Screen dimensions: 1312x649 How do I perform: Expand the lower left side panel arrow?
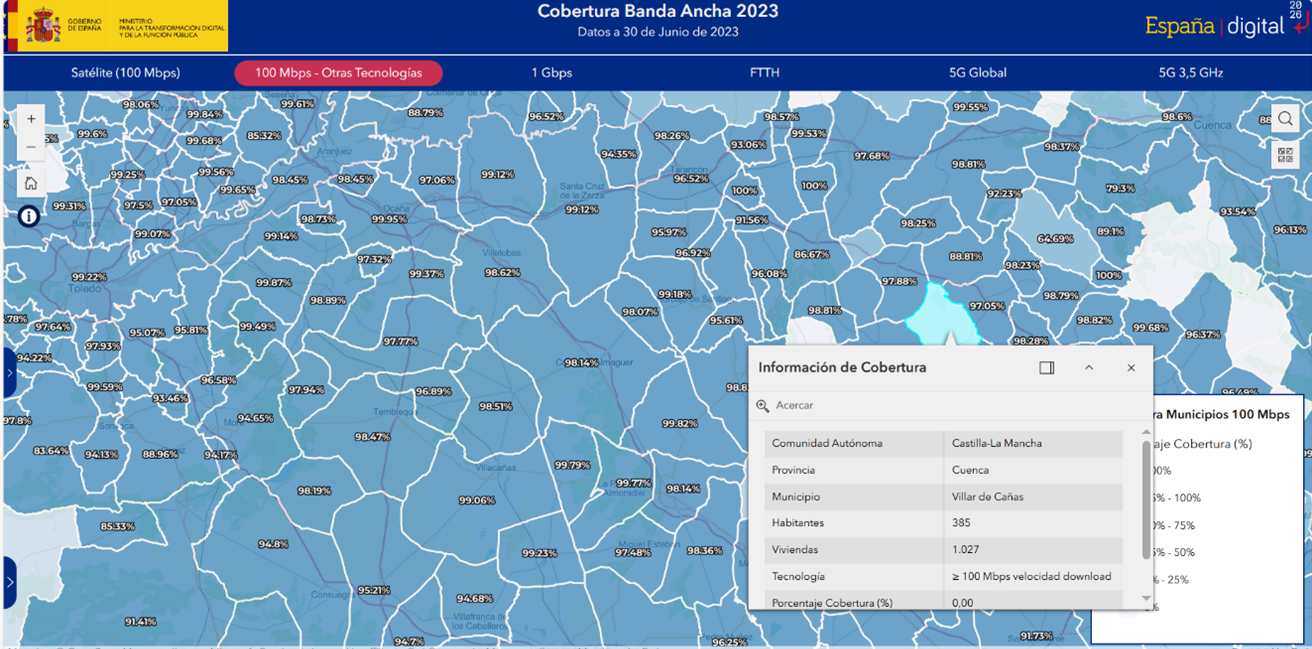[9, 582]
